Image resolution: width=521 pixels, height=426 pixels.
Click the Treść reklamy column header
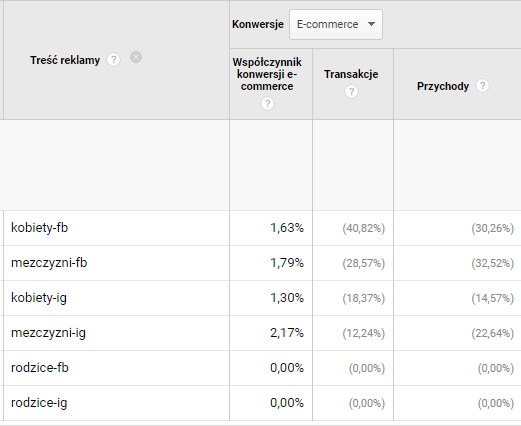coord(65,60)
